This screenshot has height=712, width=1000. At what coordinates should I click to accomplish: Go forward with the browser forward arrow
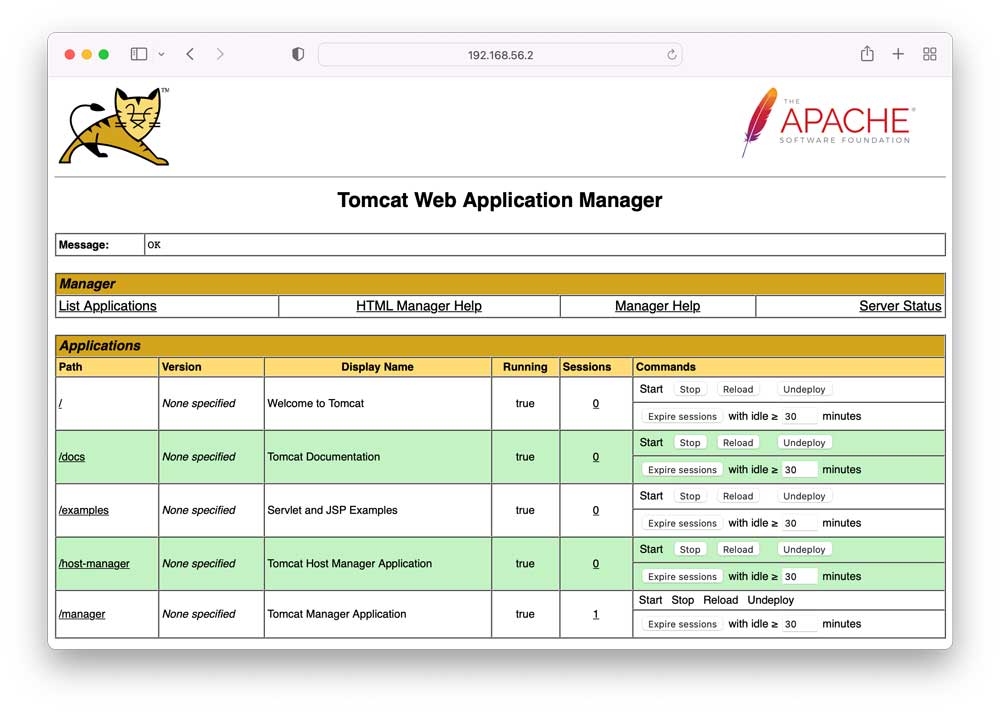click(220, 54)
